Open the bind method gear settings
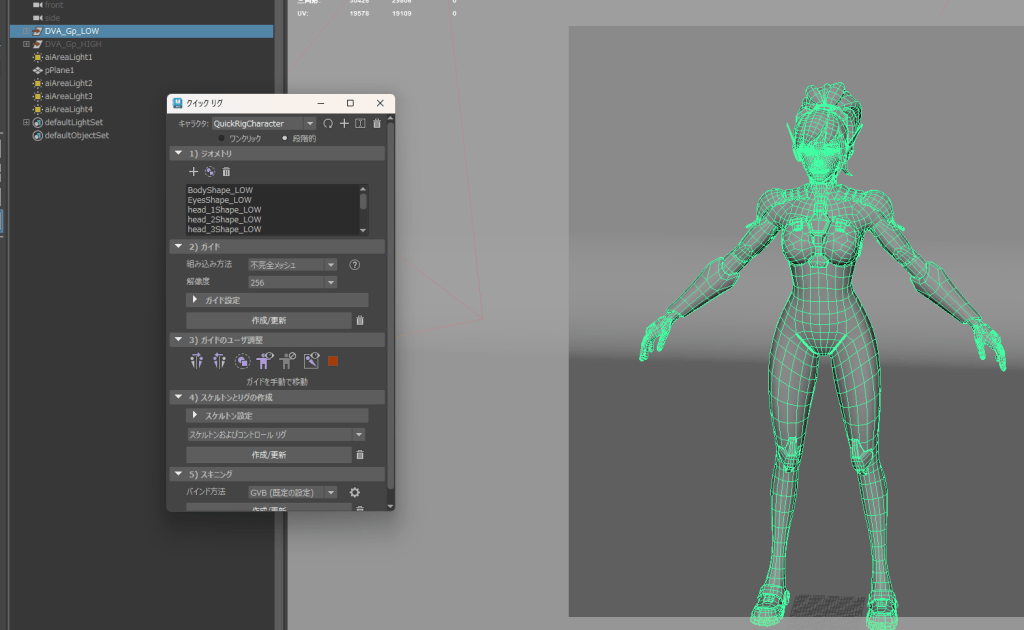 tap(354, 492)
